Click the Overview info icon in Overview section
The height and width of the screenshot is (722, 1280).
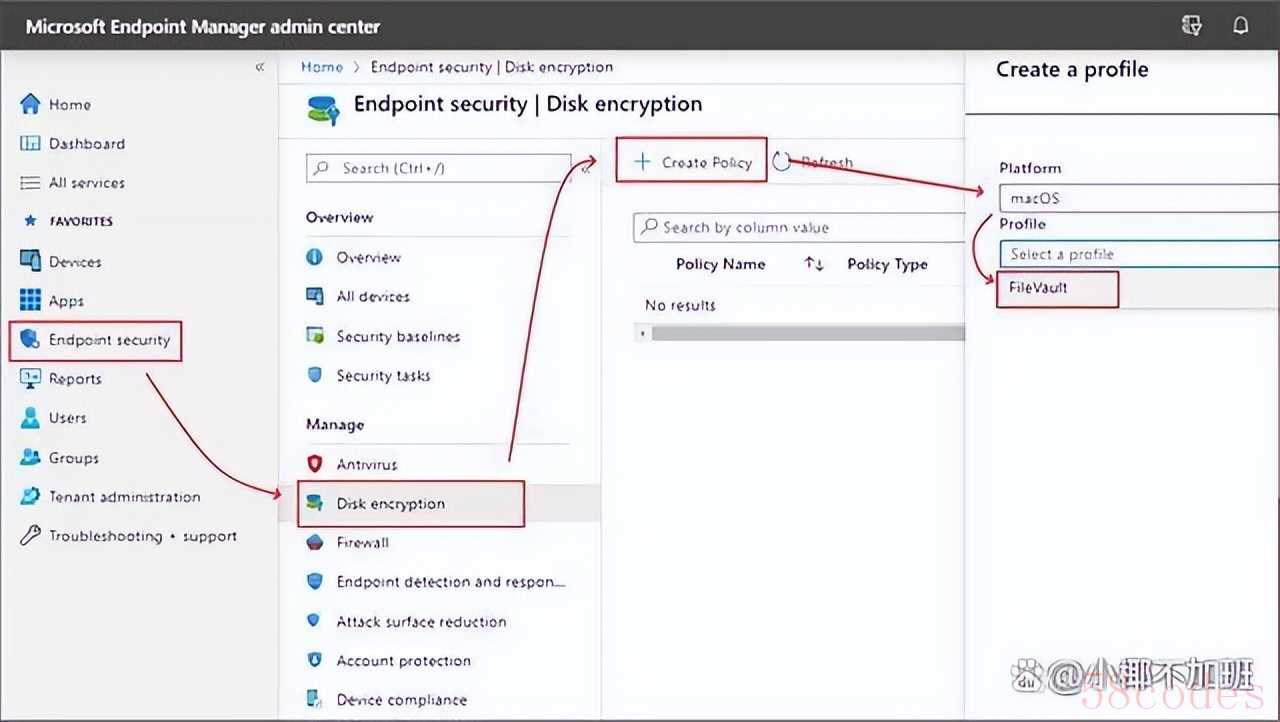[x=315, y=257]
